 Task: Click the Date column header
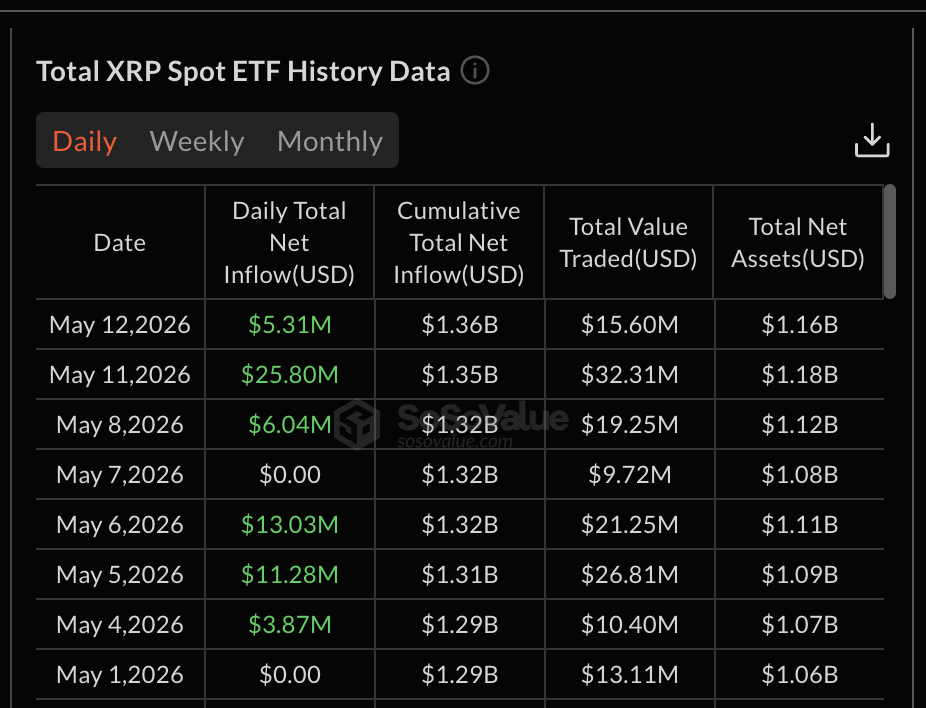pos(120,243)
